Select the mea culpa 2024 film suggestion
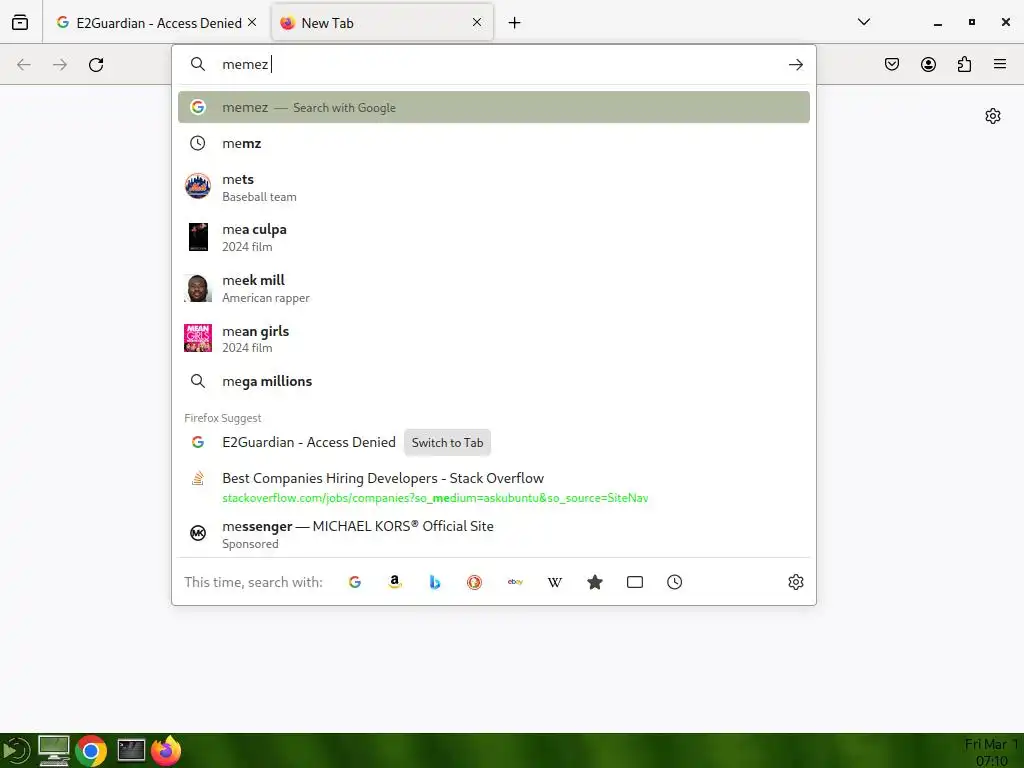 click(494, 237)
